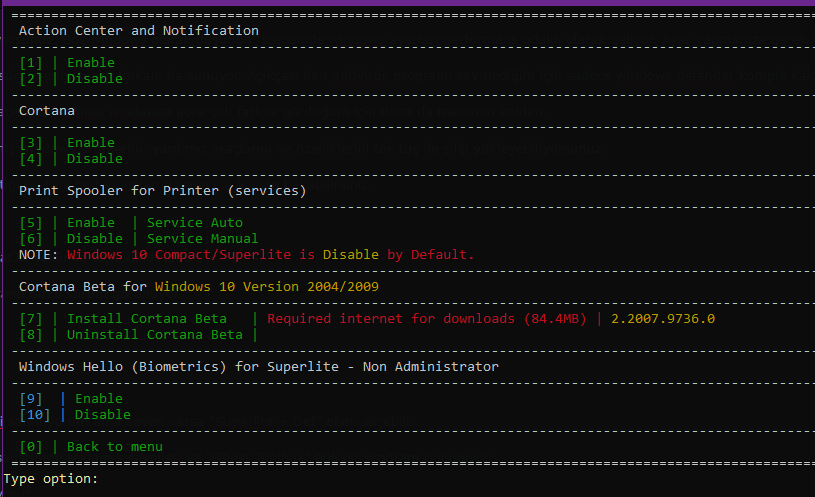Viewport: 815px width, 497px height.
Task: Select option [2] Disable Action Center
Action: coord(71,79)
